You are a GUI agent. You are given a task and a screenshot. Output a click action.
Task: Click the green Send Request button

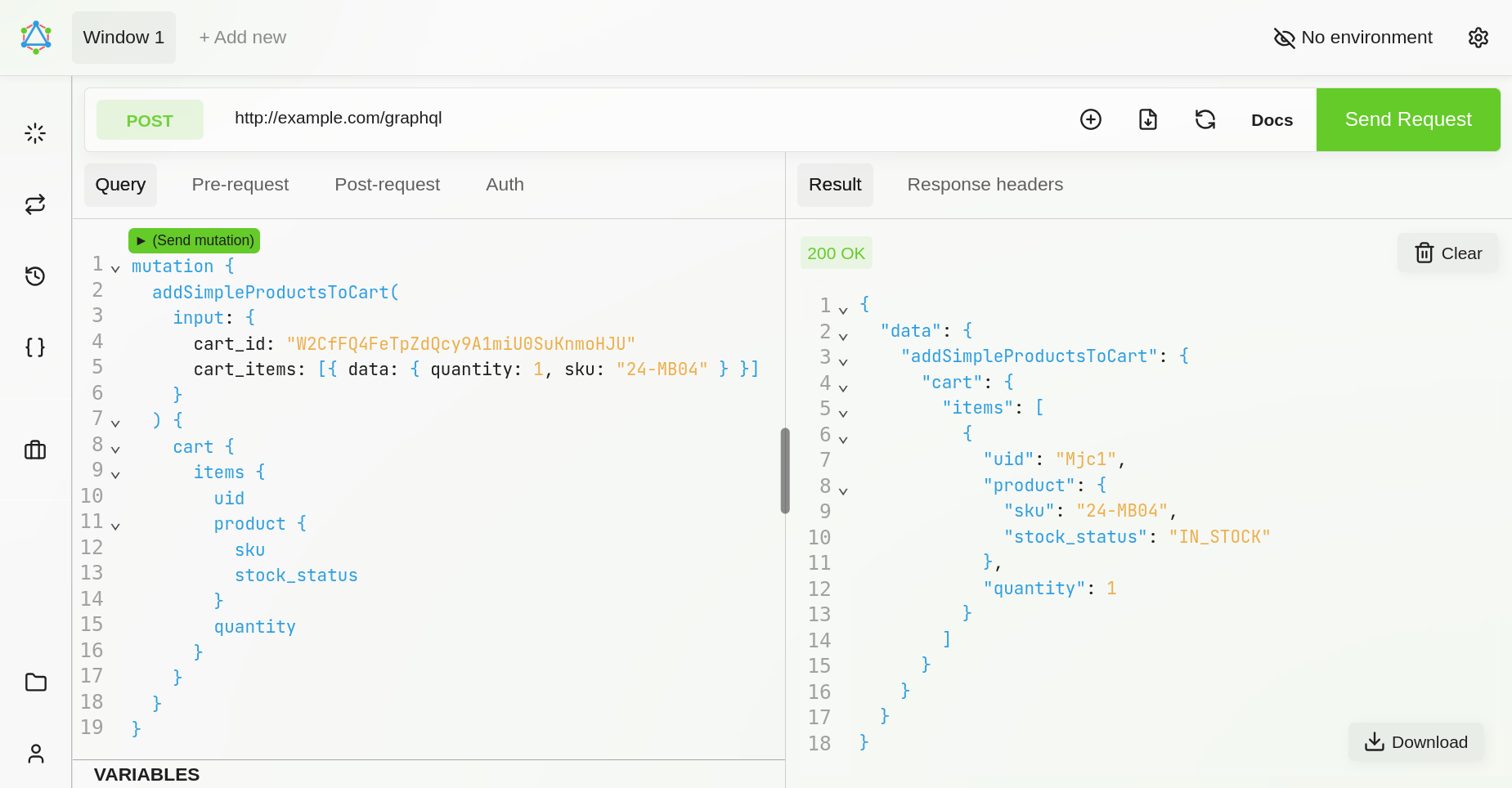[x=1407, y=119]
